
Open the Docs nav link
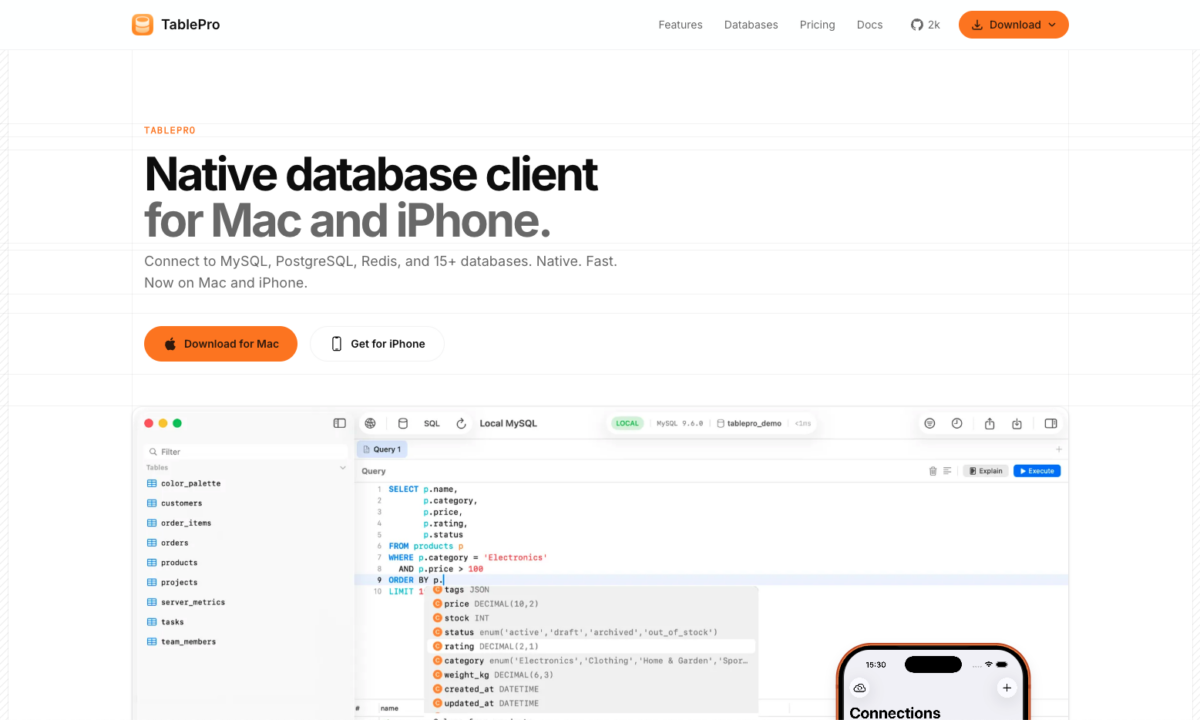click(870, 25)
